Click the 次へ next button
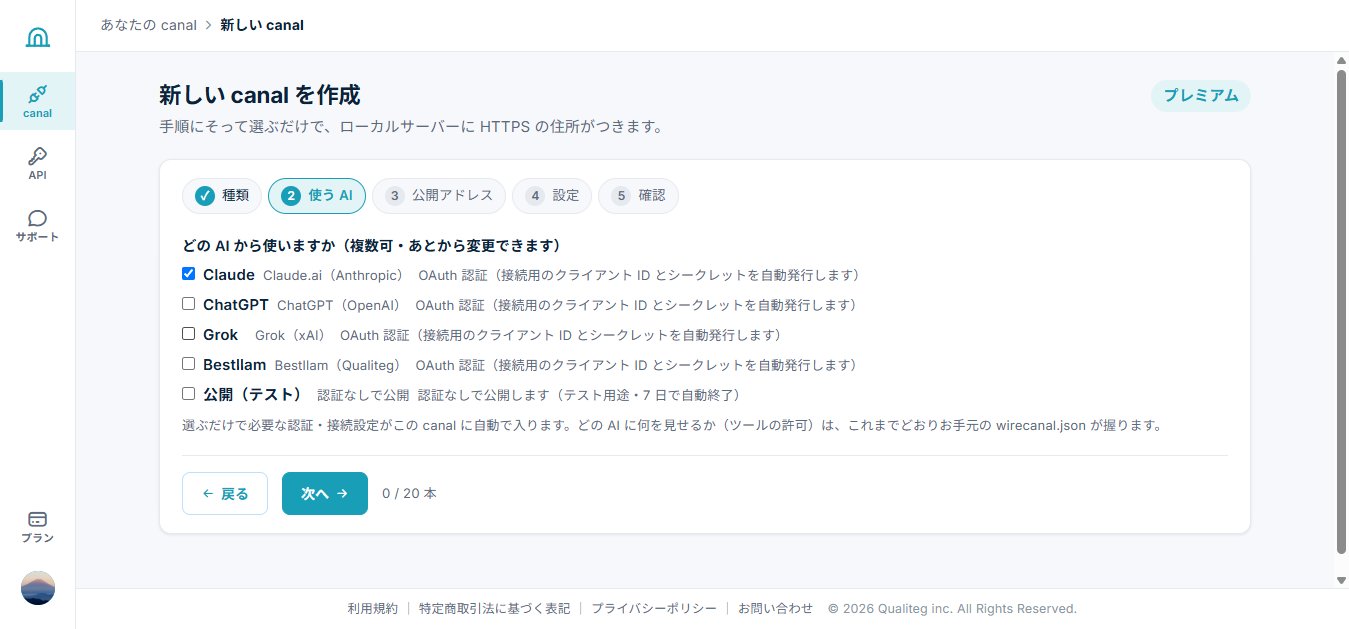 [325, 493]
